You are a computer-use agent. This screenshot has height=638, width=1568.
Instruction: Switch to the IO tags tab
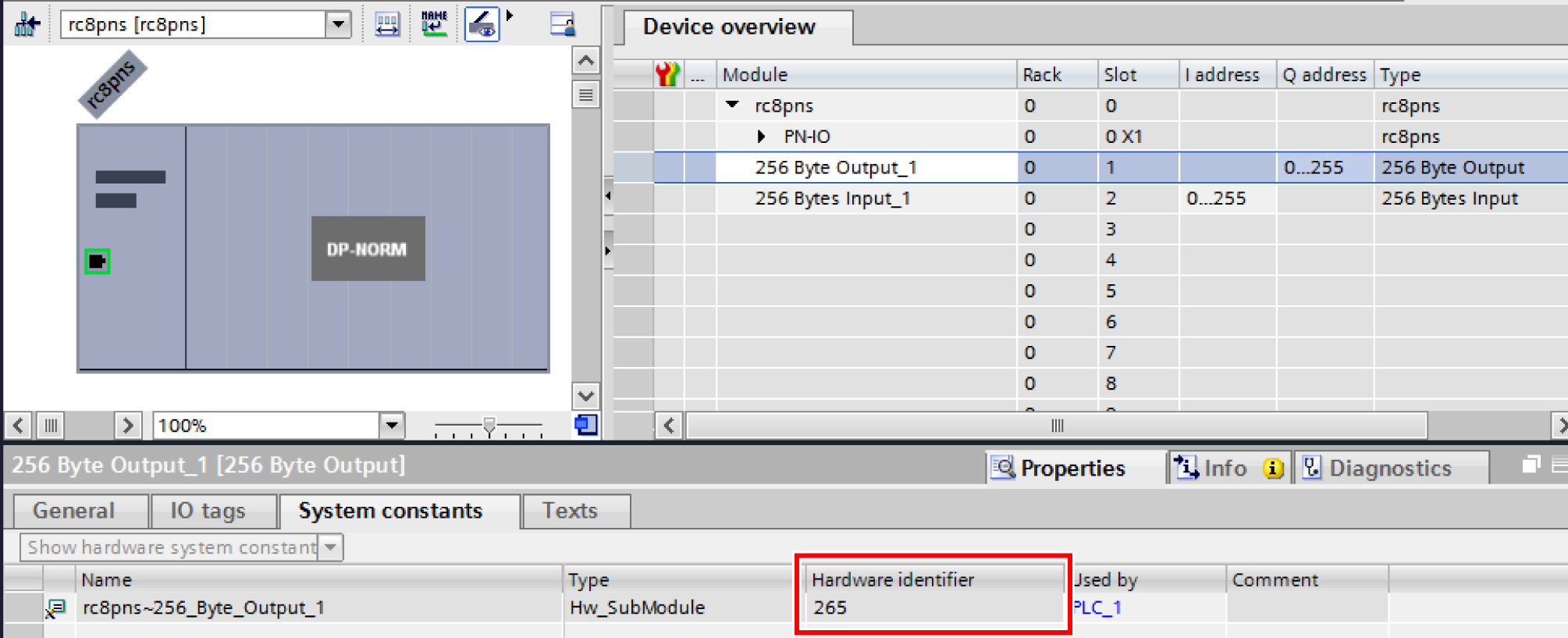point(208,511)
